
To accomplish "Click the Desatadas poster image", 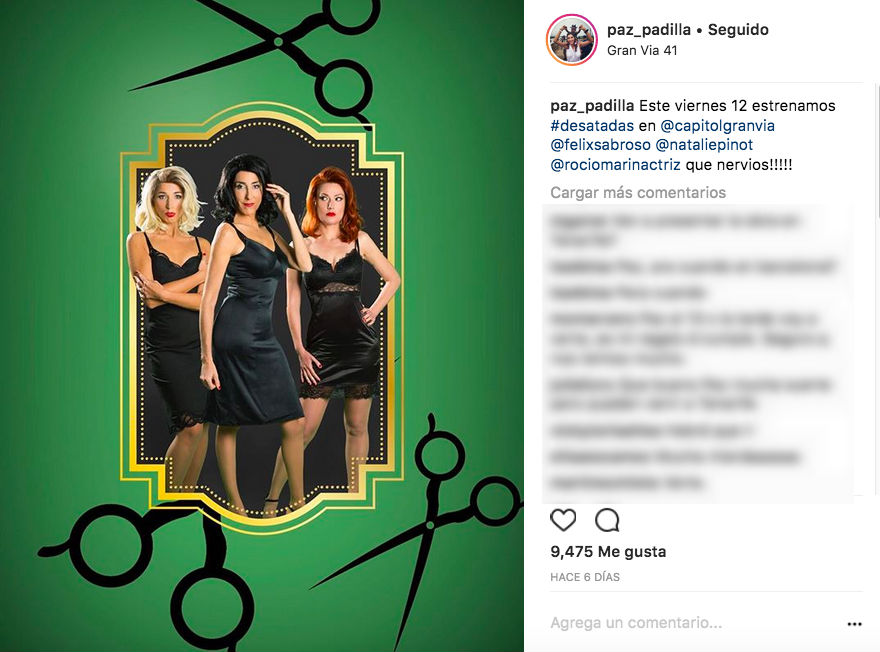I will click(x=262, y=326).
